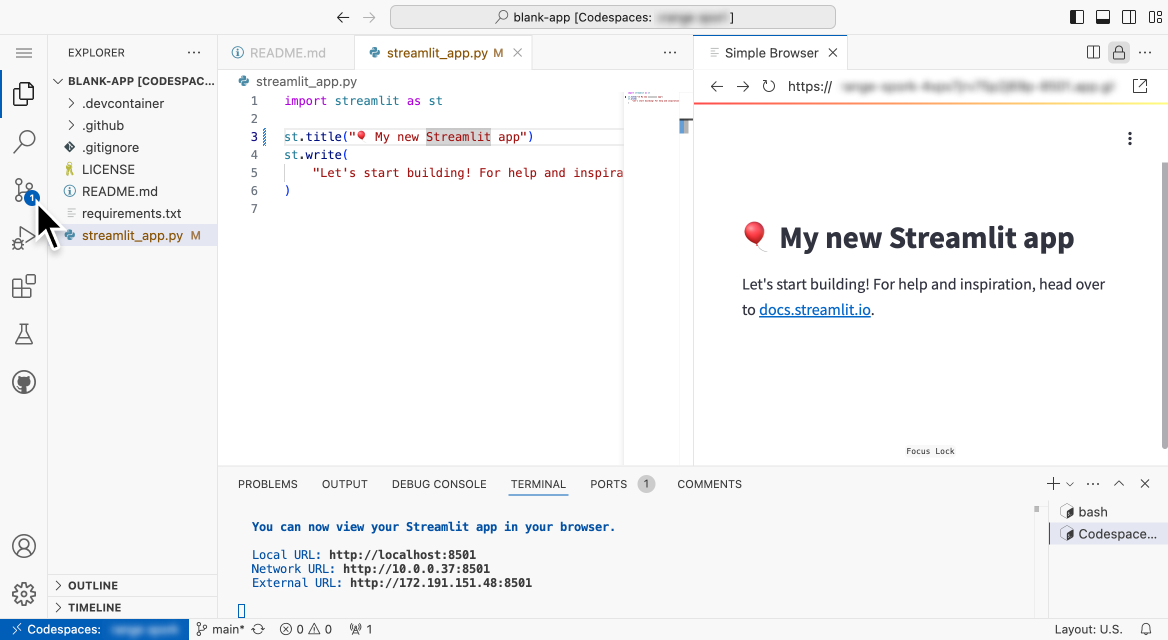Open the Run and Debug view
1168x640 pixels.
pos(24,238)
